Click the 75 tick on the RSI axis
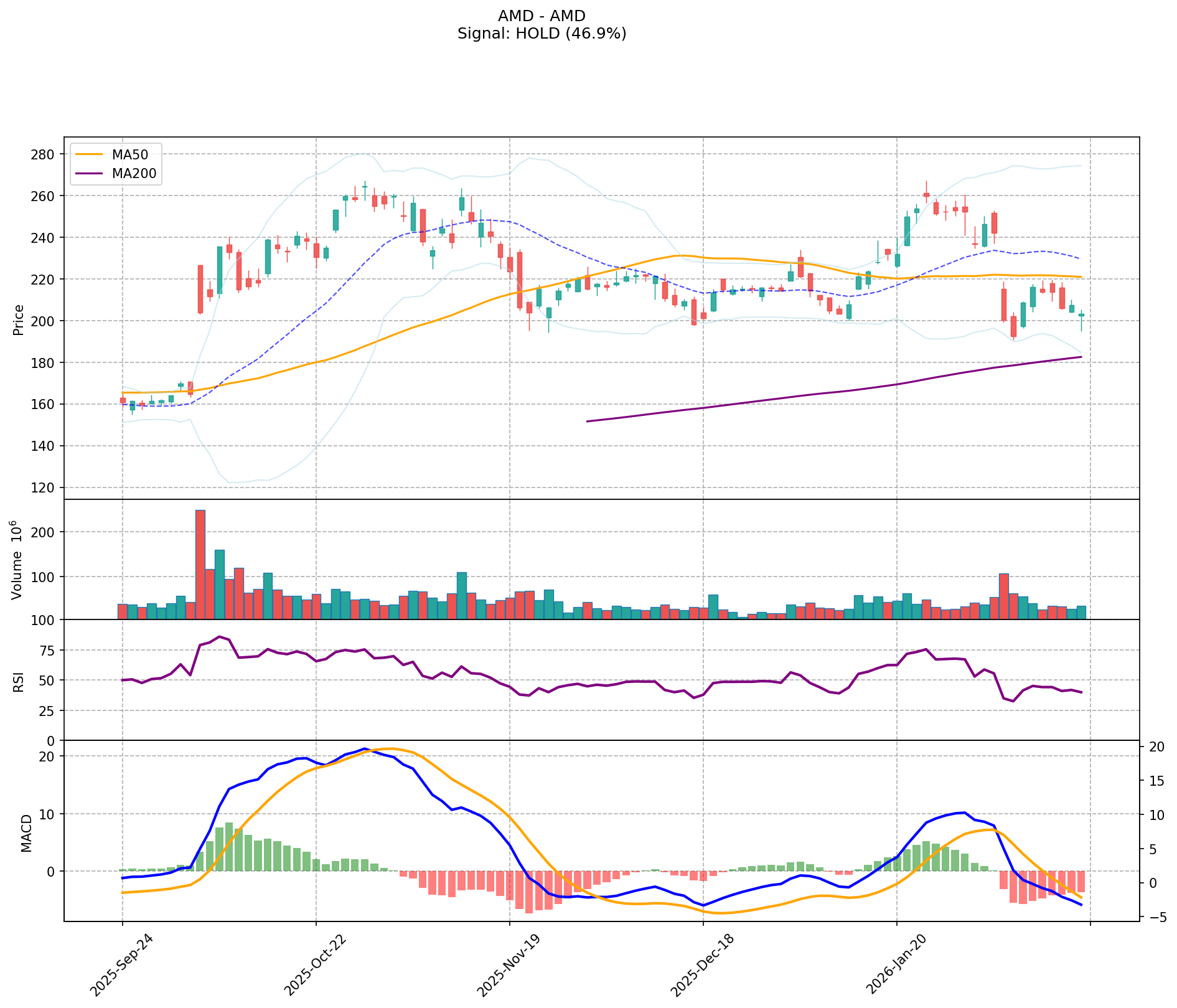 [x=47, y=651]
